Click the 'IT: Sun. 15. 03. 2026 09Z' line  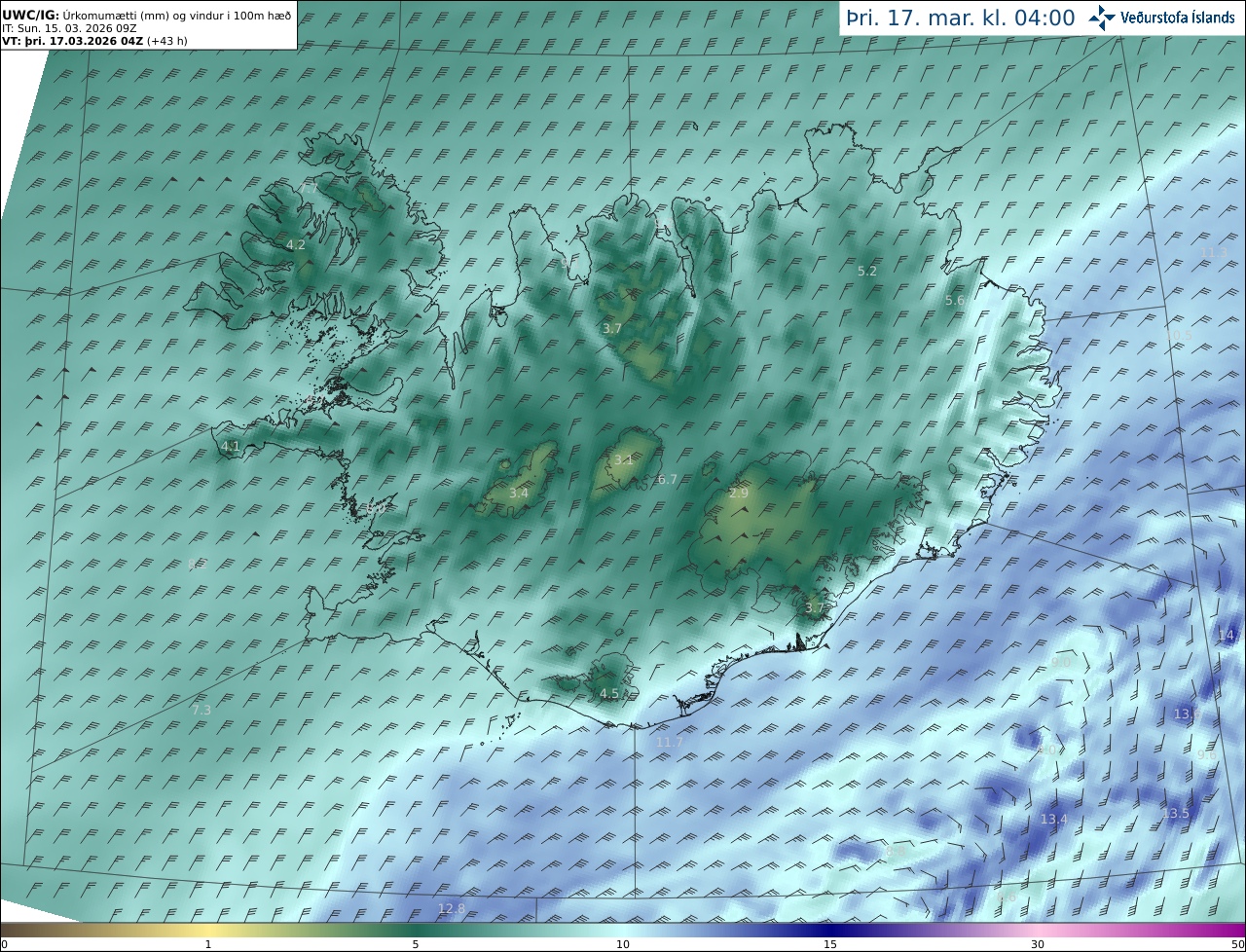click(70, 29)
